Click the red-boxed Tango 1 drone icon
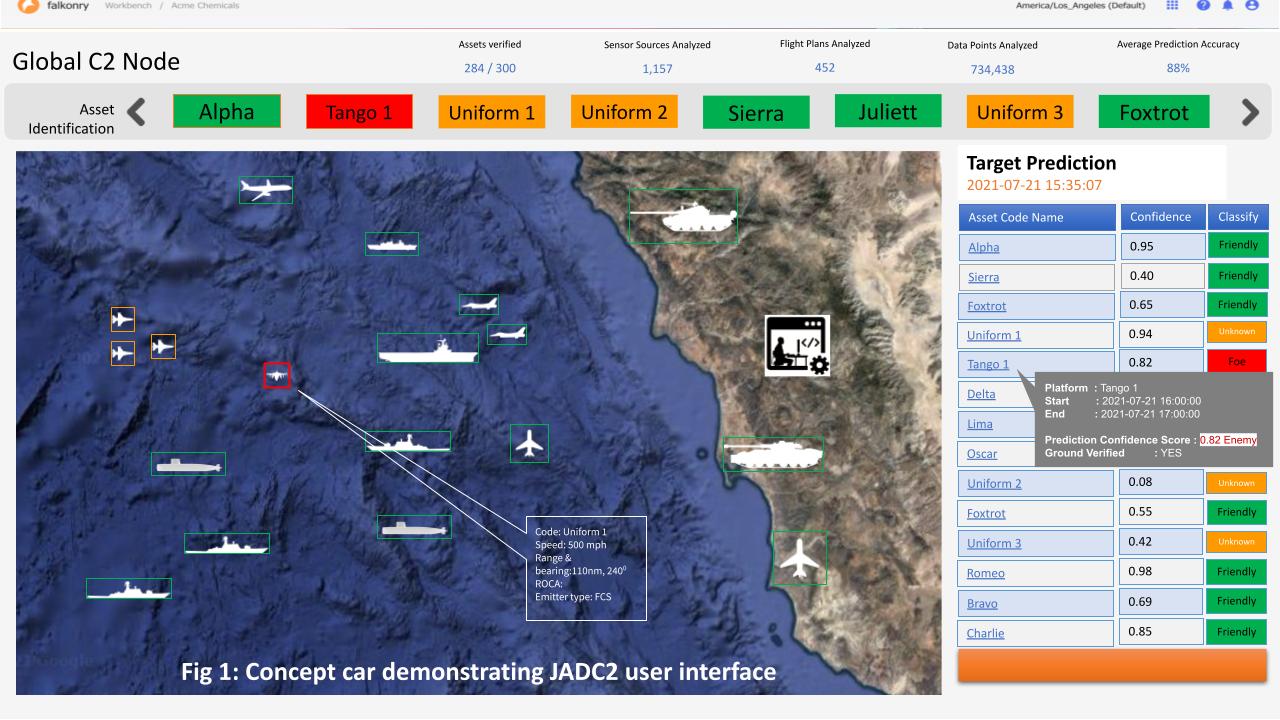Viewport: 1280px width, 720px height. [x=276, y=375]
